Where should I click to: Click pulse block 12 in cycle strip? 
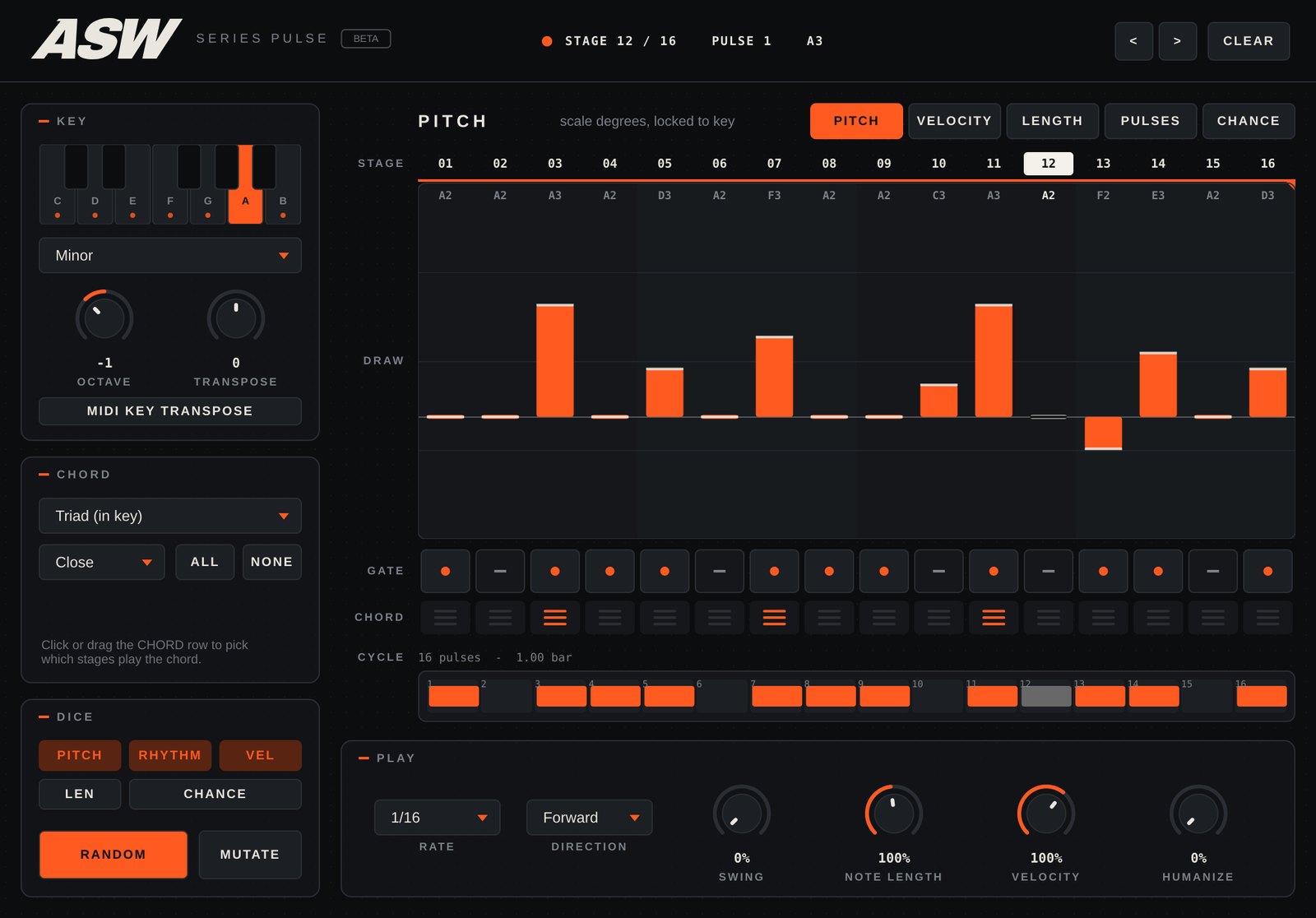(1046, 696)
